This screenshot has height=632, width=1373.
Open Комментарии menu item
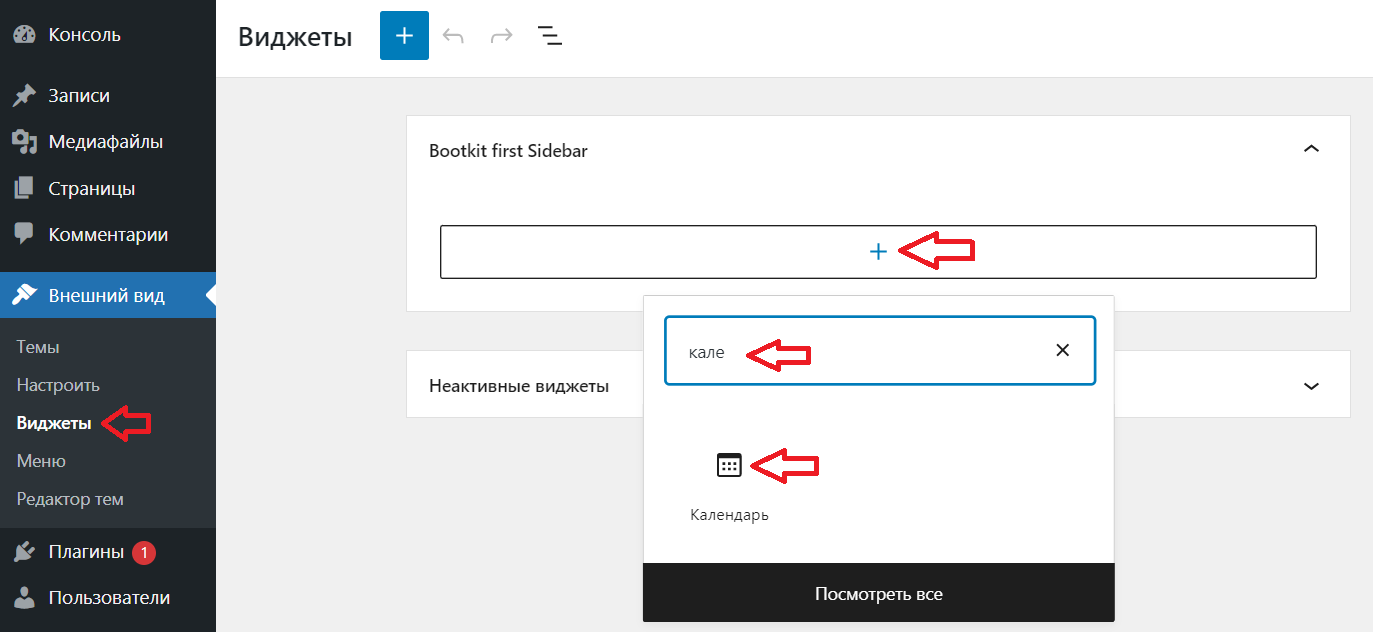click(108, 235)
